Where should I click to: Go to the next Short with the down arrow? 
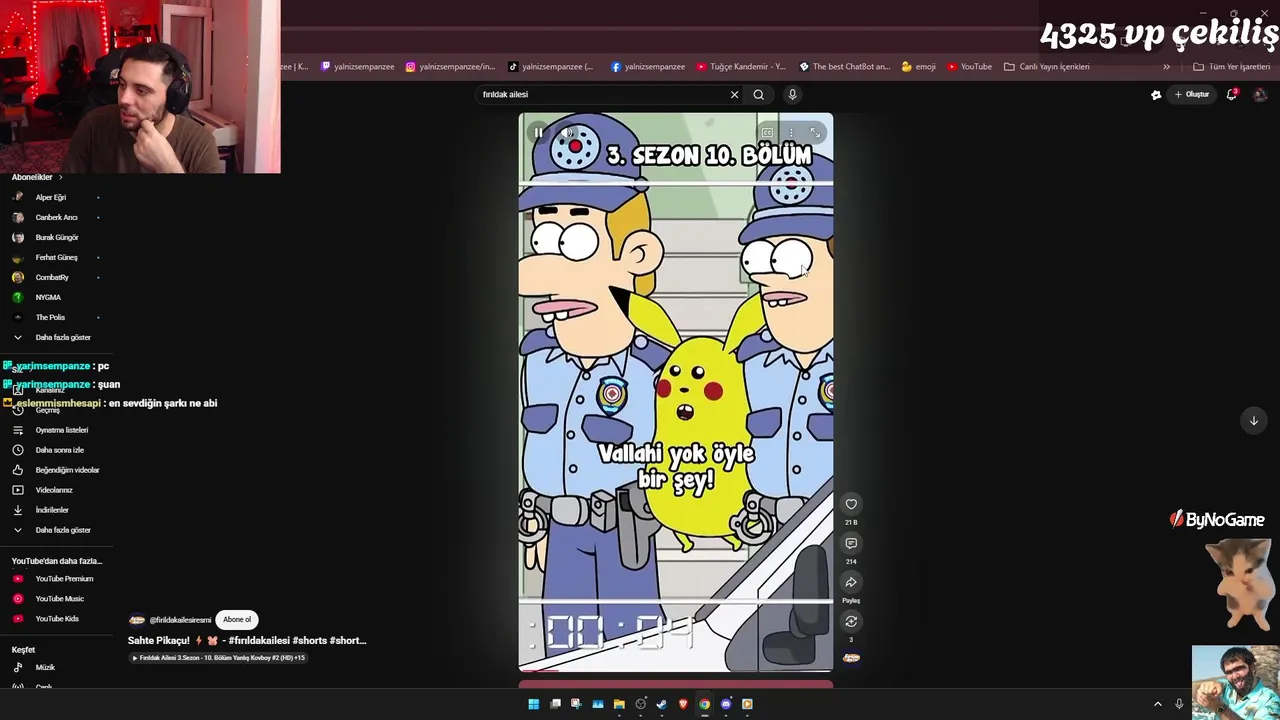(1254, 420)
